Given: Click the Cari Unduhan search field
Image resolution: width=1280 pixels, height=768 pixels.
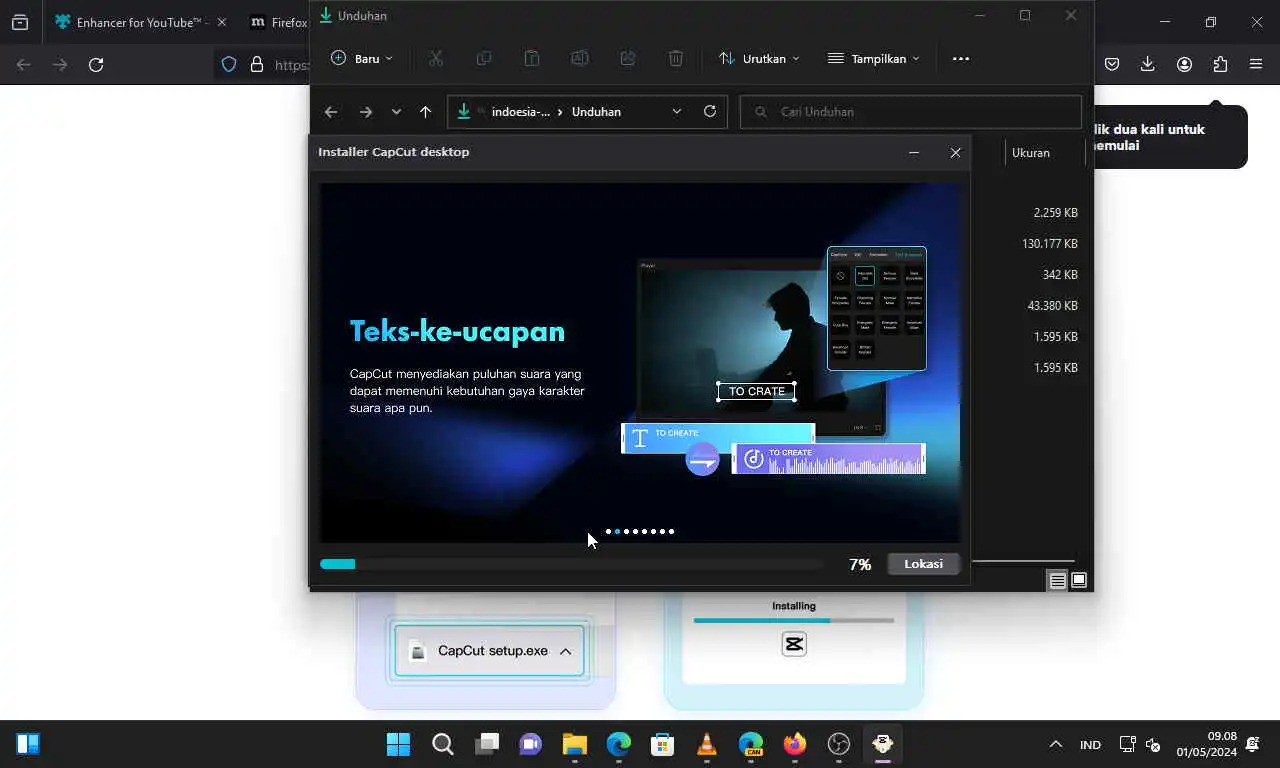Looking at the screenshot, I should [911, 112].
